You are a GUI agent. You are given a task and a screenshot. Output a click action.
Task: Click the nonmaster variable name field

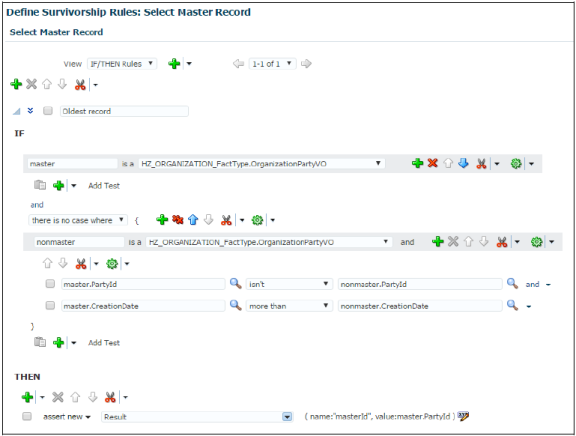click(79, 242)
